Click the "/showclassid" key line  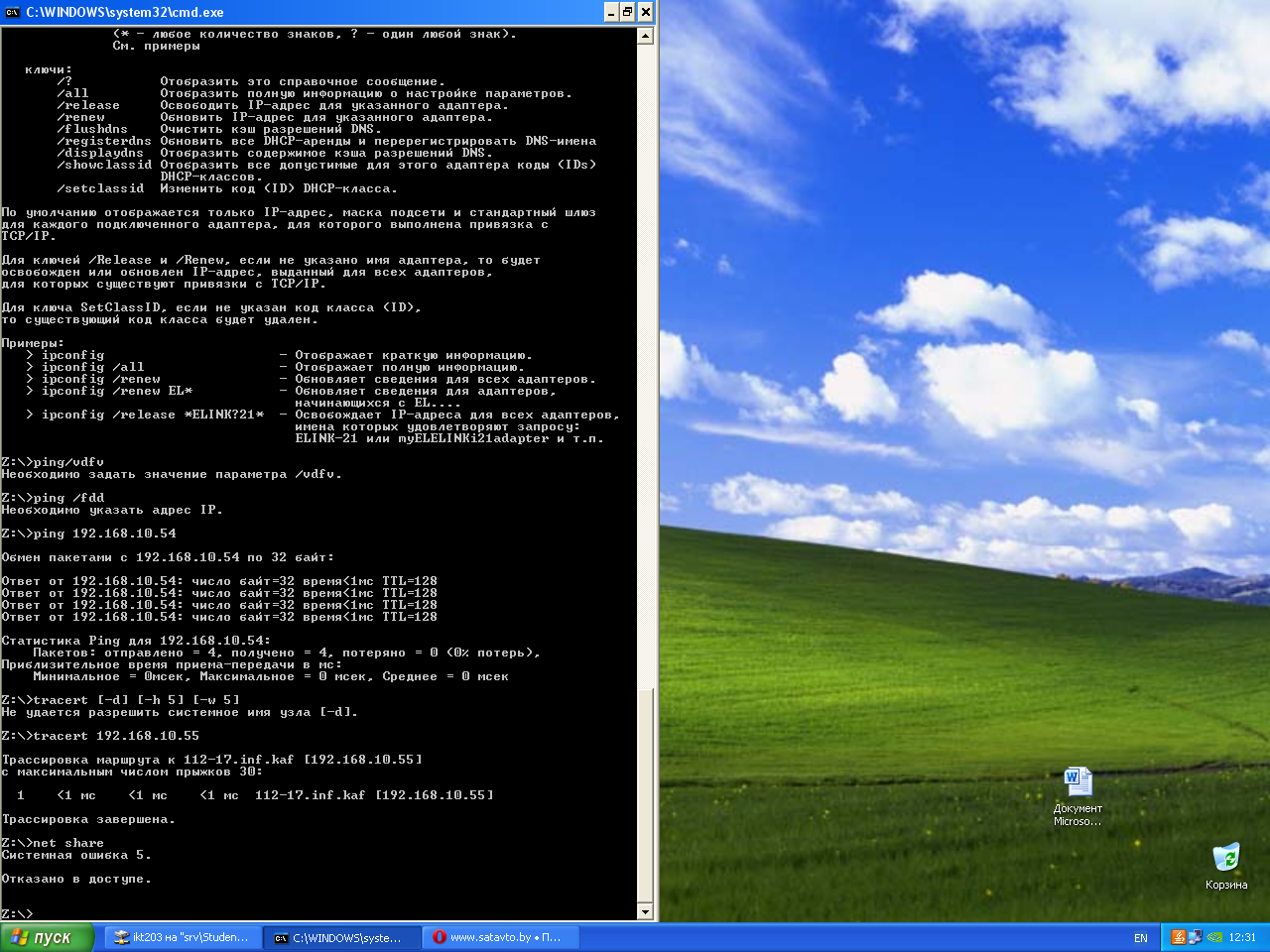tap(326, 165)
